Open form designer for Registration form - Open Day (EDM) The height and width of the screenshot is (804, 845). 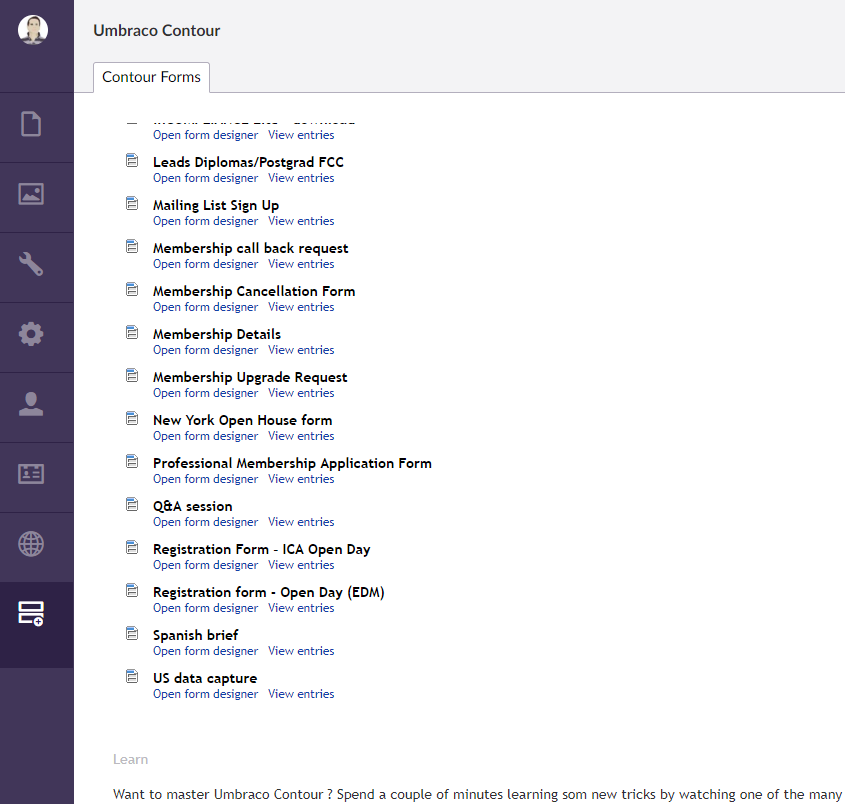click(205, 608)
